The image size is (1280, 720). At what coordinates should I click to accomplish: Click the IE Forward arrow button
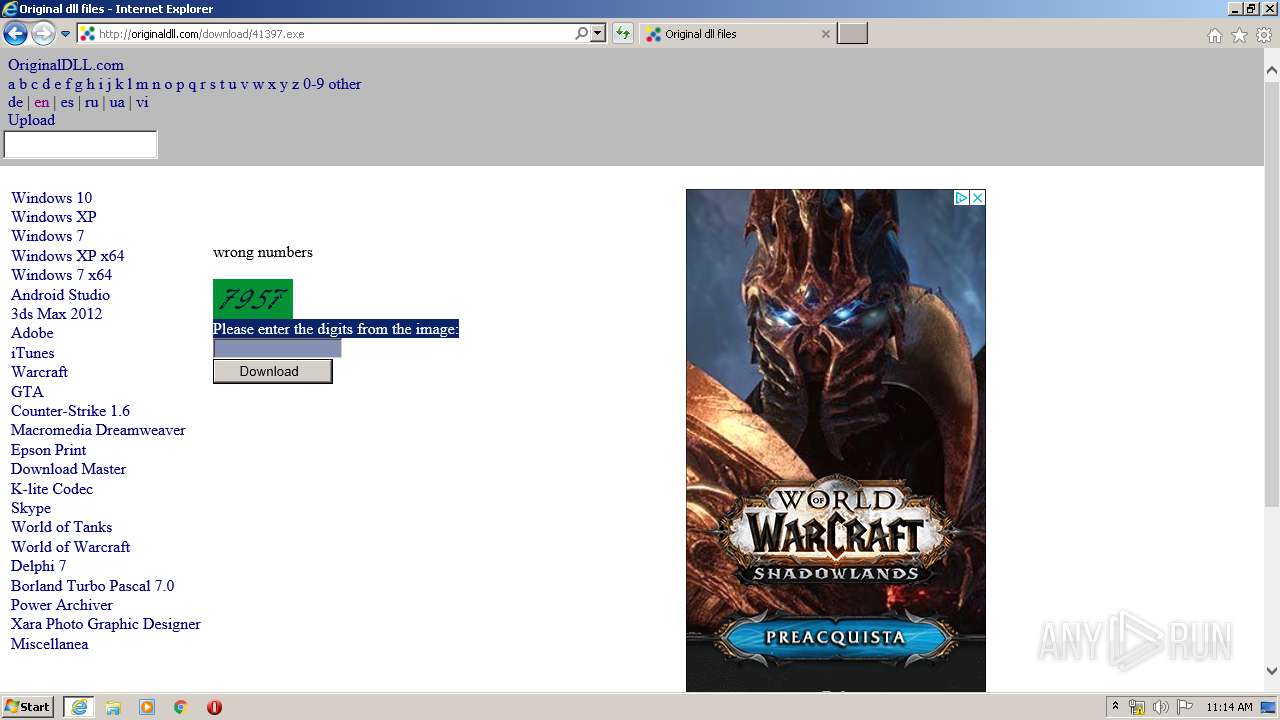click(x=43, y=34)
